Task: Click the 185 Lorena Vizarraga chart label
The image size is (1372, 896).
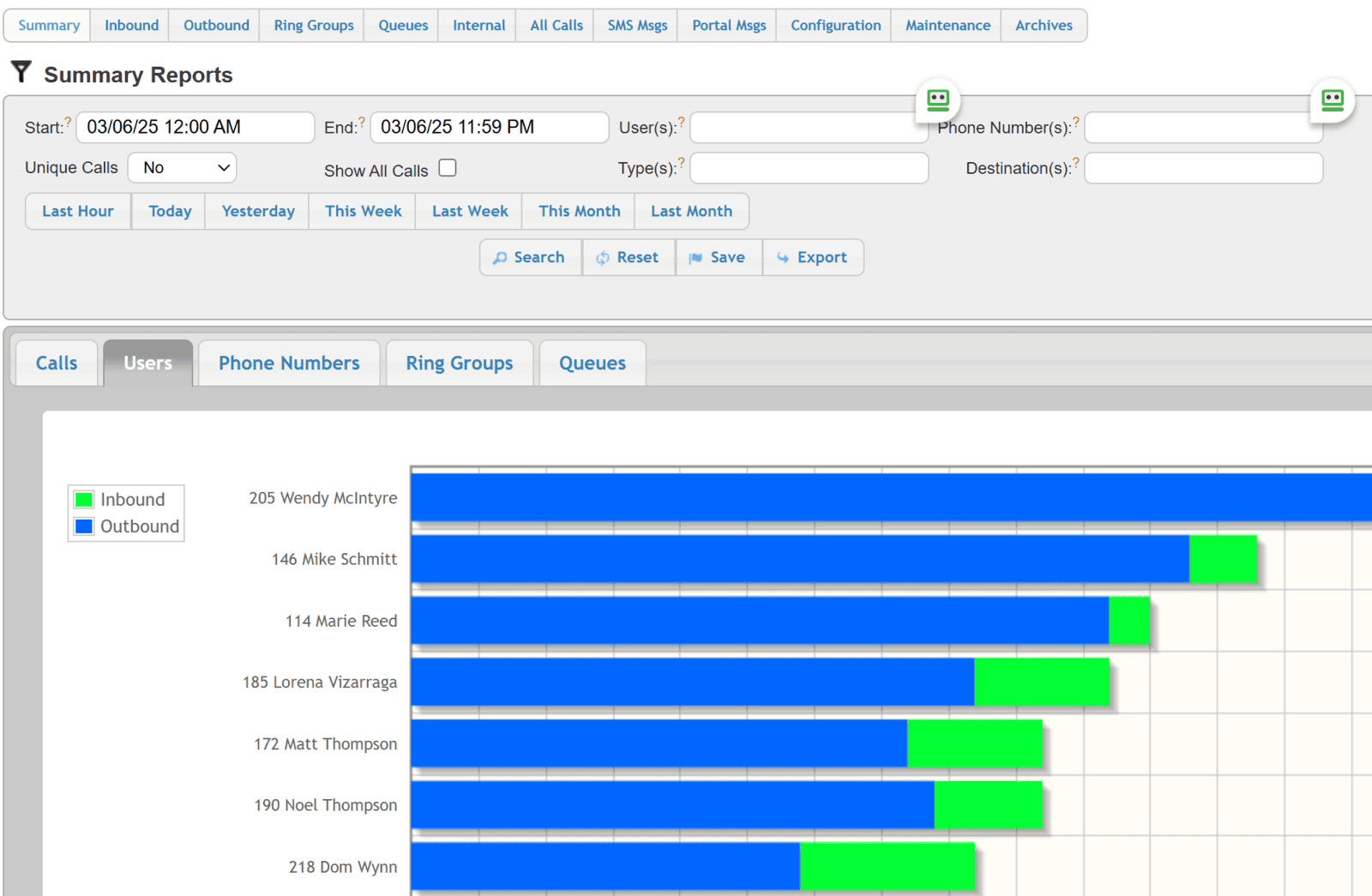Action: (320, 683)
